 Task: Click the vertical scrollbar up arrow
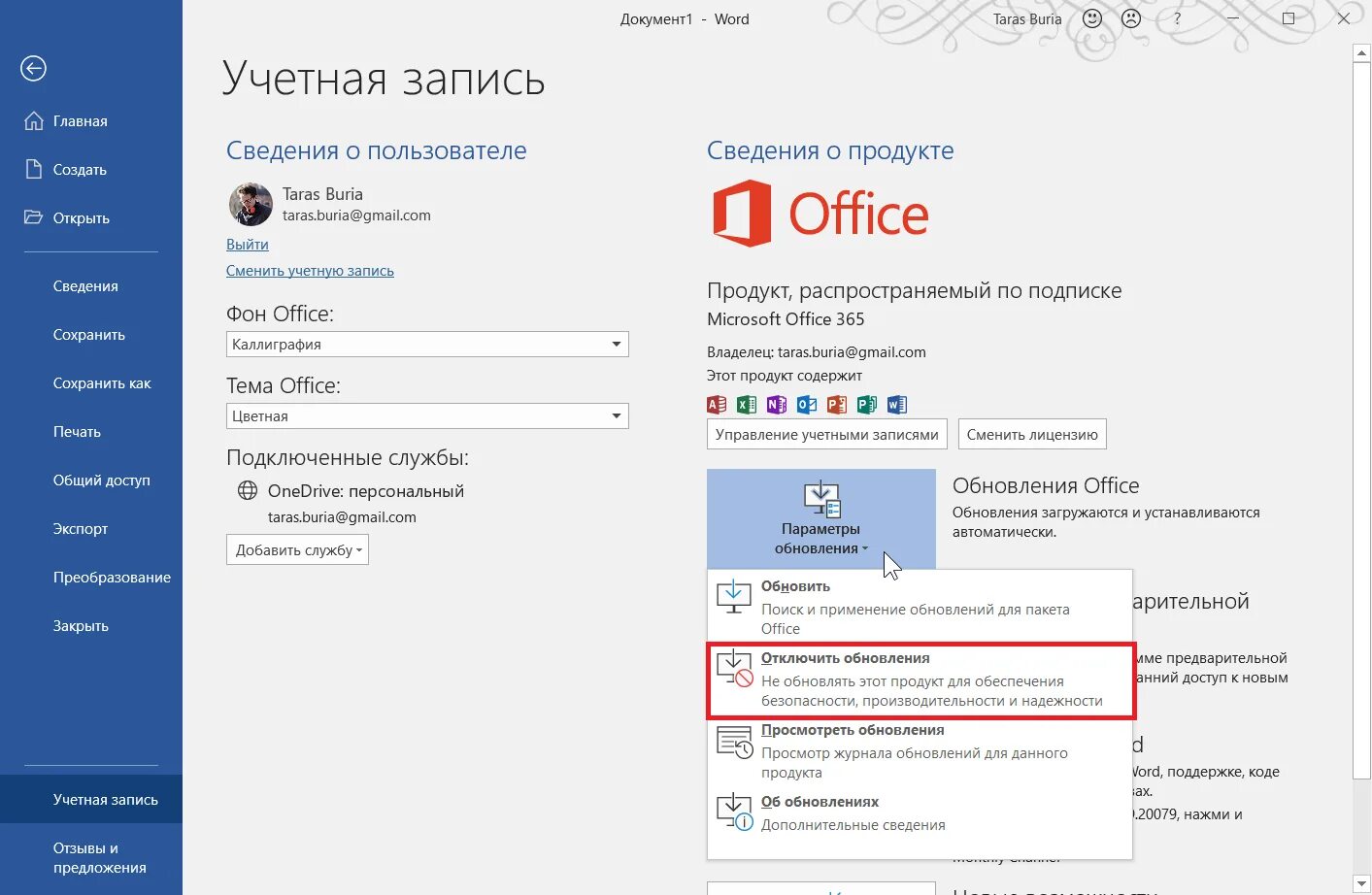tap(1361, 52)
